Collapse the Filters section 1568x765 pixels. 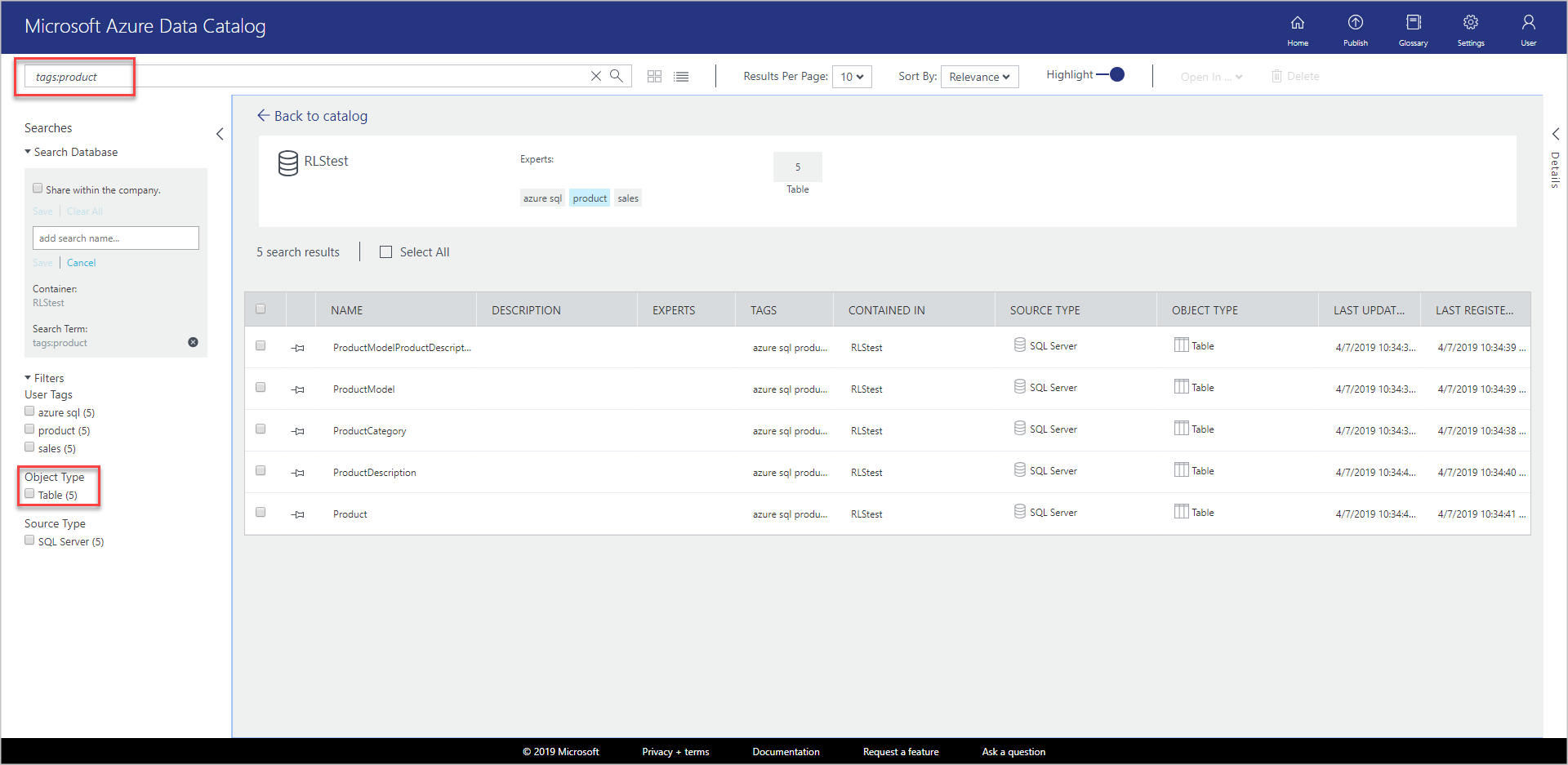29,377
